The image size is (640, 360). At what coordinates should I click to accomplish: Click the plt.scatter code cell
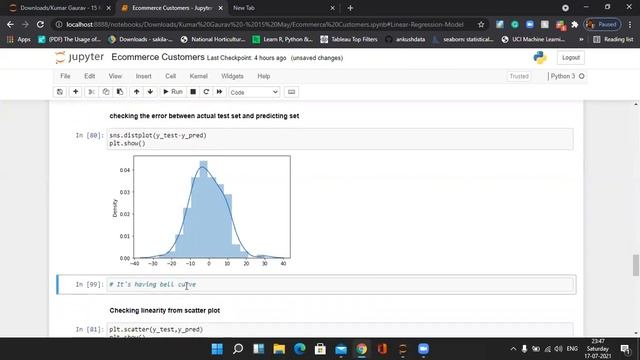(x=340, y=330)
